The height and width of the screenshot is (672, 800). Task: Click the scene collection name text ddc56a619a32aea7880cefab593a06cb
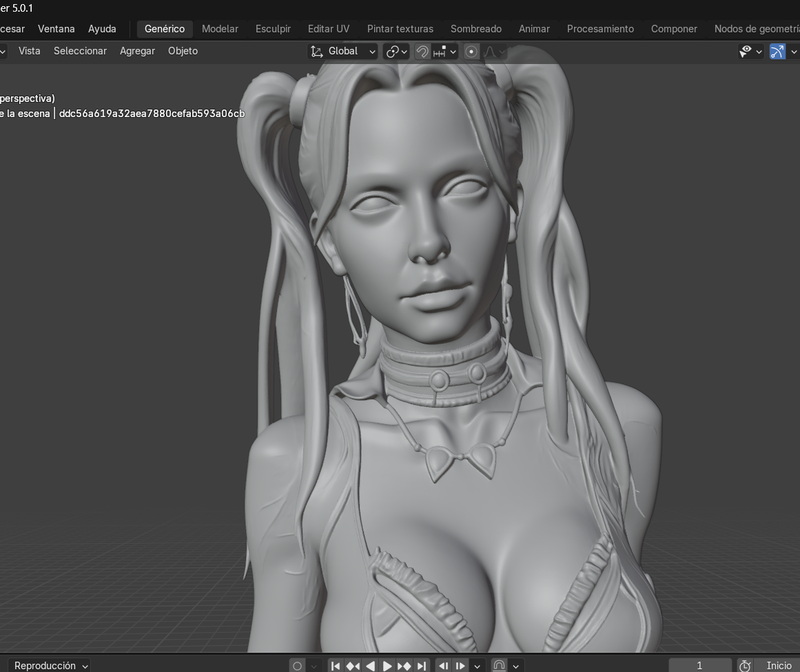(152, 113)
